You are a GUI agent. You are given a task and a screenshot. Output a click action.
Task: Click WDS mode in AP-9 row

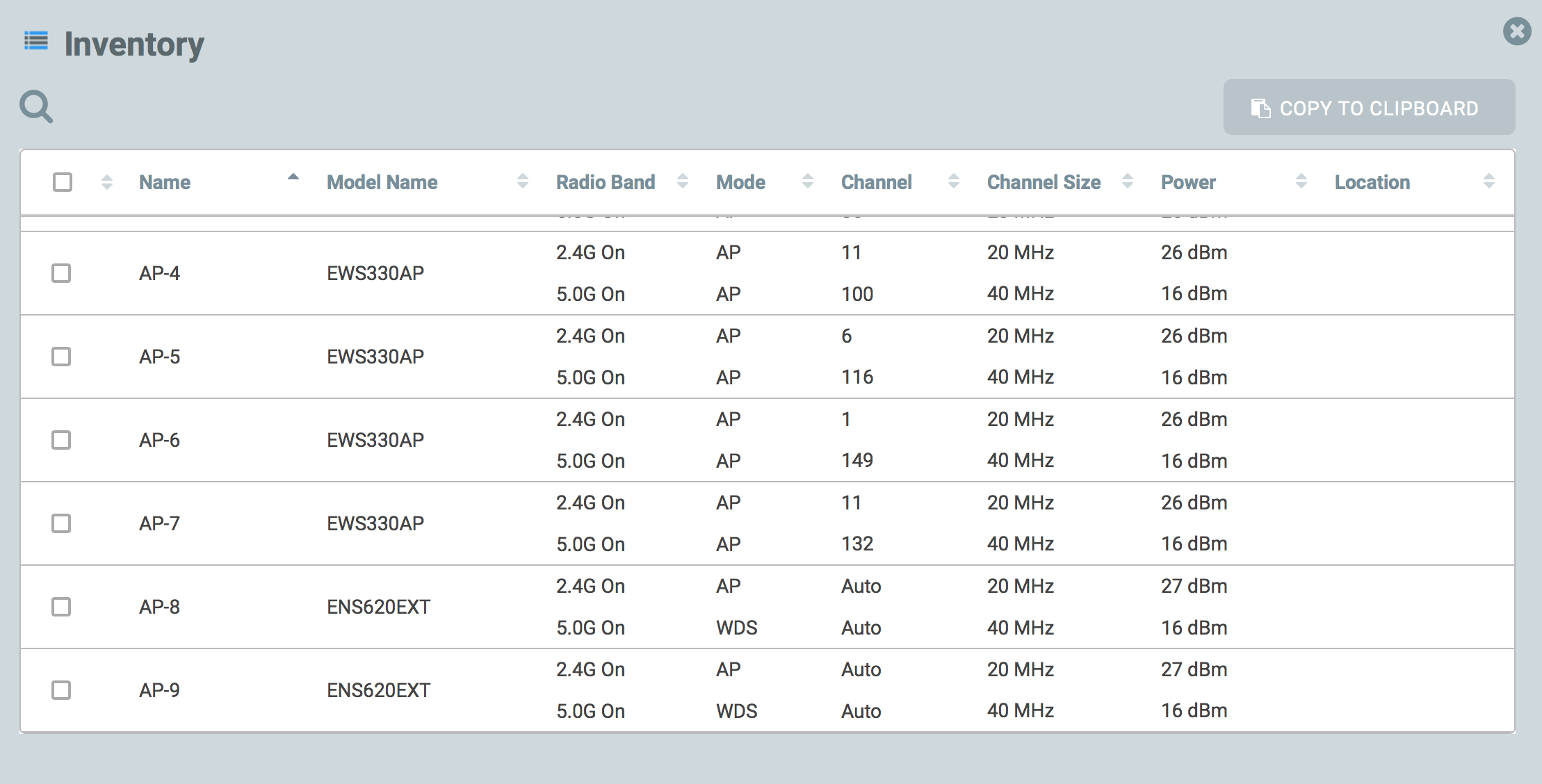tap(736, 711)
